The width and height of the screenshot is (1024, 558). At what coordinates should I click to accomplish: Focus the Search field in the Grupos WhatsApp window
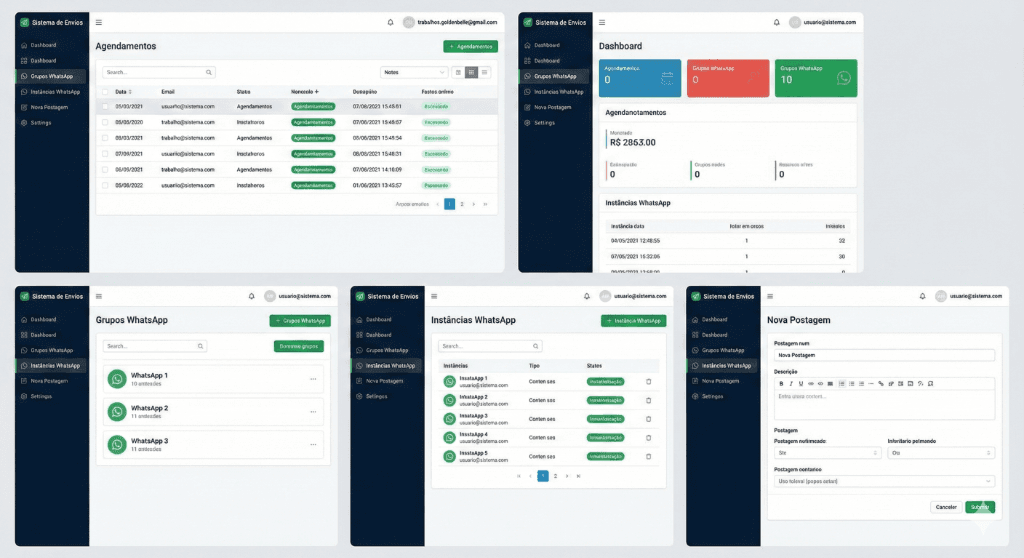(x=155, y=346)
